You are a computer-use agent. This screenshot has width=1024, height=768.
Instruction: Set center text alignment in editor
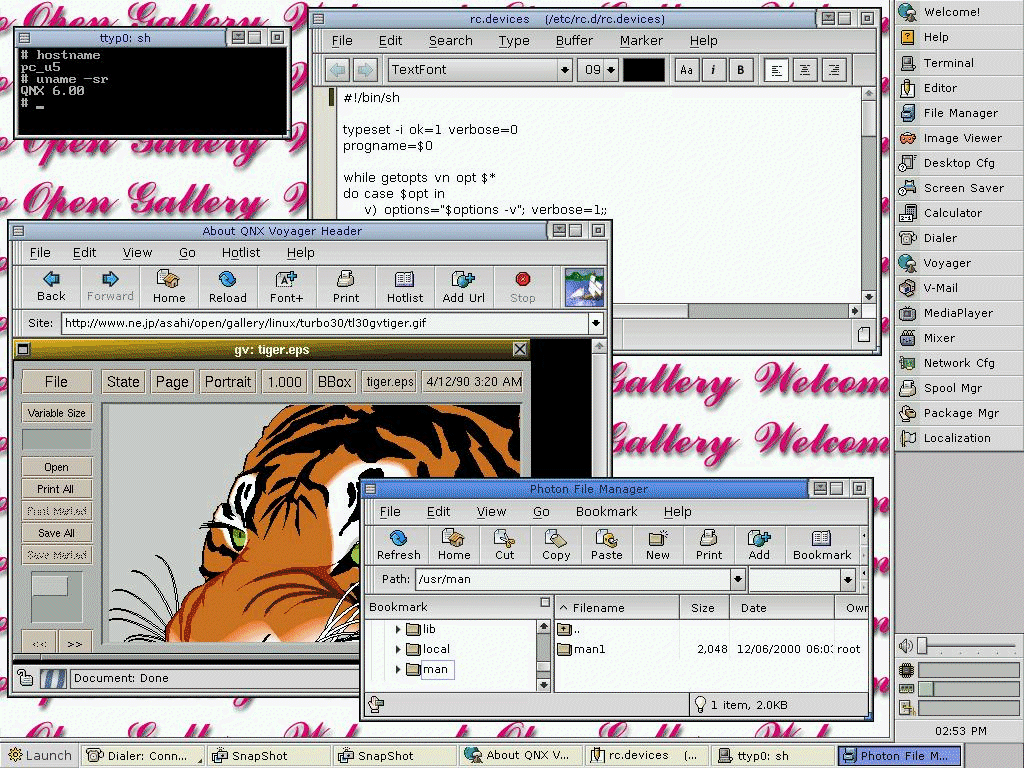coord(805,70)
